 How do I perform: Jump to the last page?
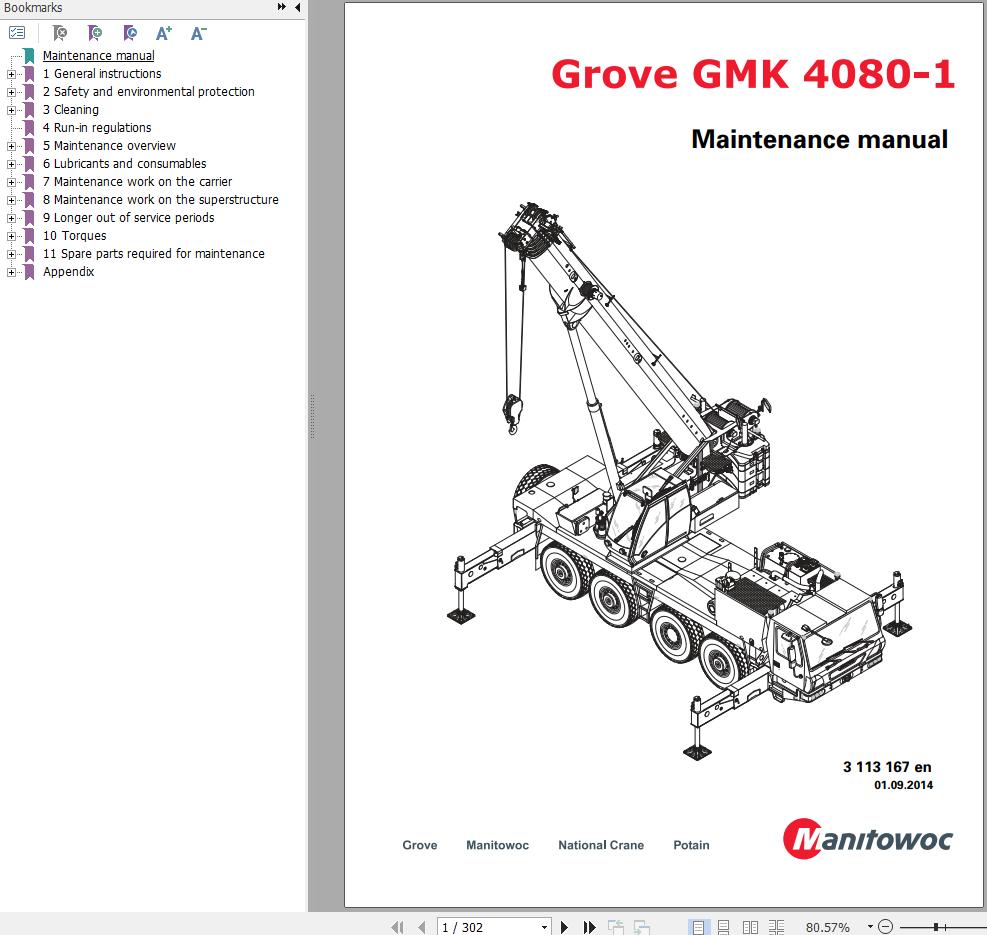point(589,927)
